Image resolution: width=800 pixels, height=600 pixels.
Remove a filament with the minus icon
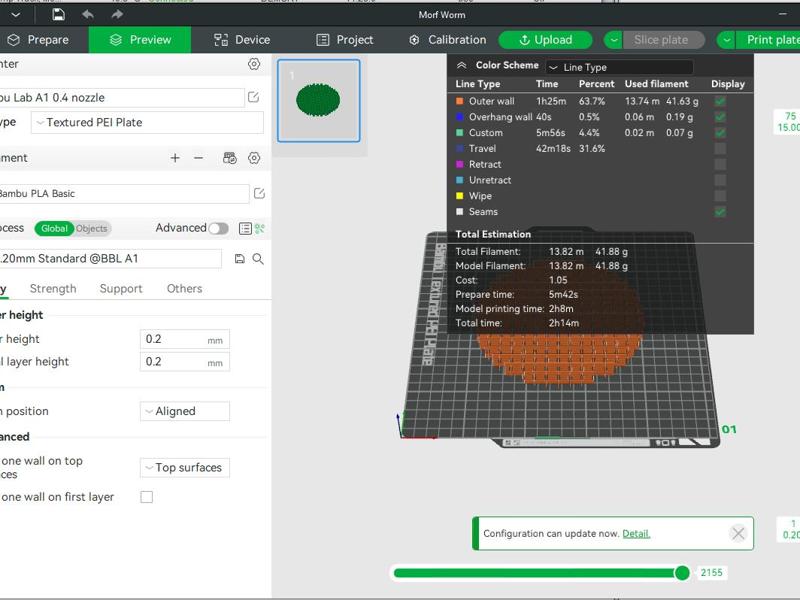(198, 158)
